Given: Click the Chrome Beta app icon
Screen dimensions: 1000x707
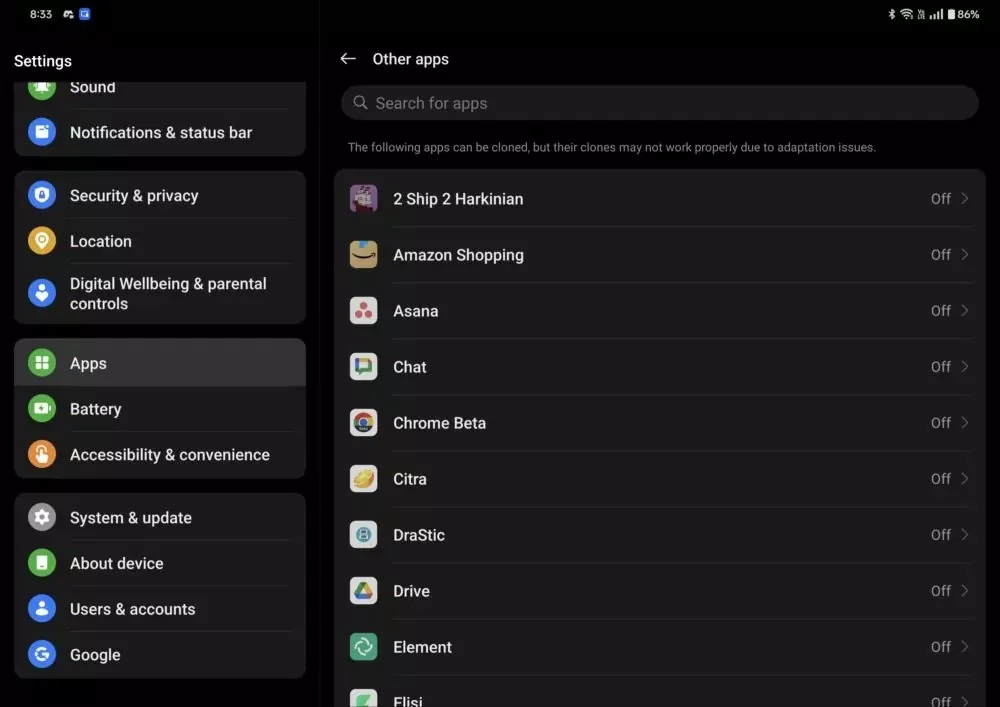Looking at the screenshot, I should pyautogui.click(x=363, y=423).
